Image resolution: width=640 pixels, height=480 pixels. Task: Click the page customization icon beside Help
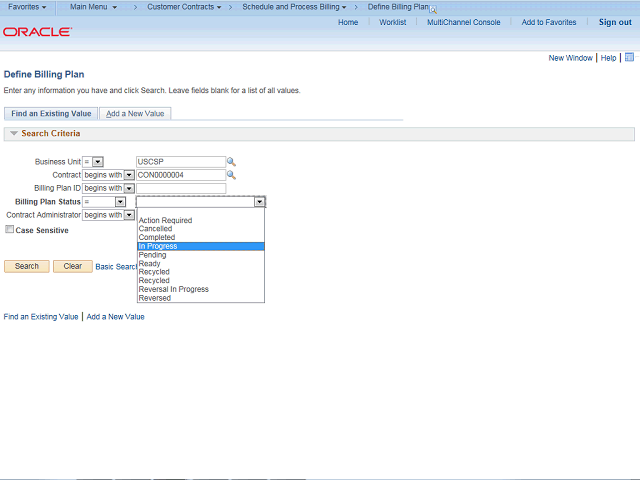click(629, 57)
